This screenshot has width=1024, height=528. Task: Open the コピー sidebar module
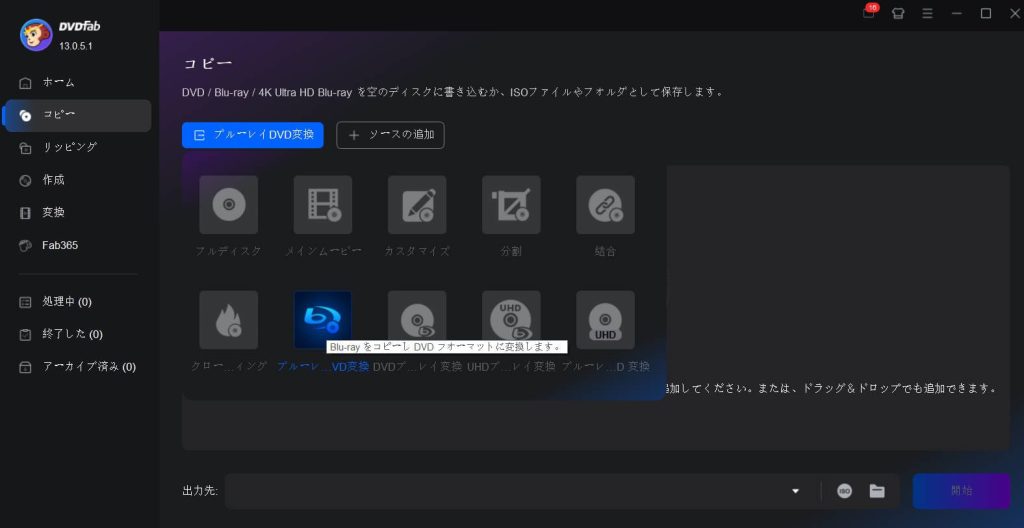(77, 116)
